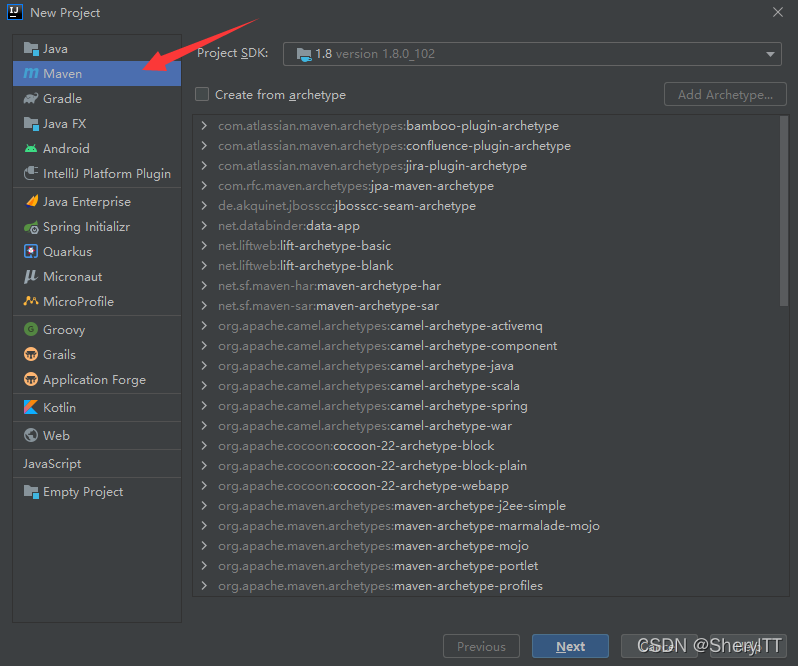Image resolution: width=798 pixels, height=666 pixels.
Task: Expand the jbosscc-seam-archetype entry
Action: pos(204,206)
